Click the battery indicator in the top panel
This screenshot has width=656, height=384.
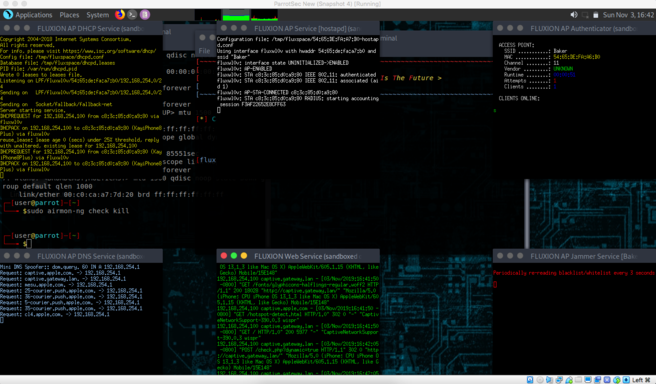tap(595, 15)
